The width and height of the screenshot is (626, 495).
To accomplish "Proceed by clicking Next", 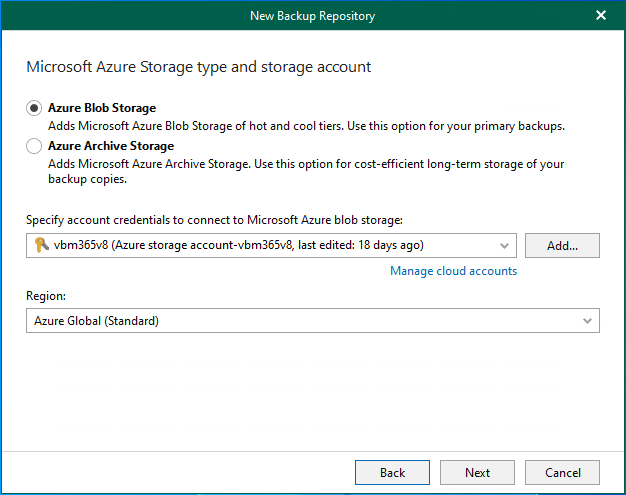I will (477, 472).
